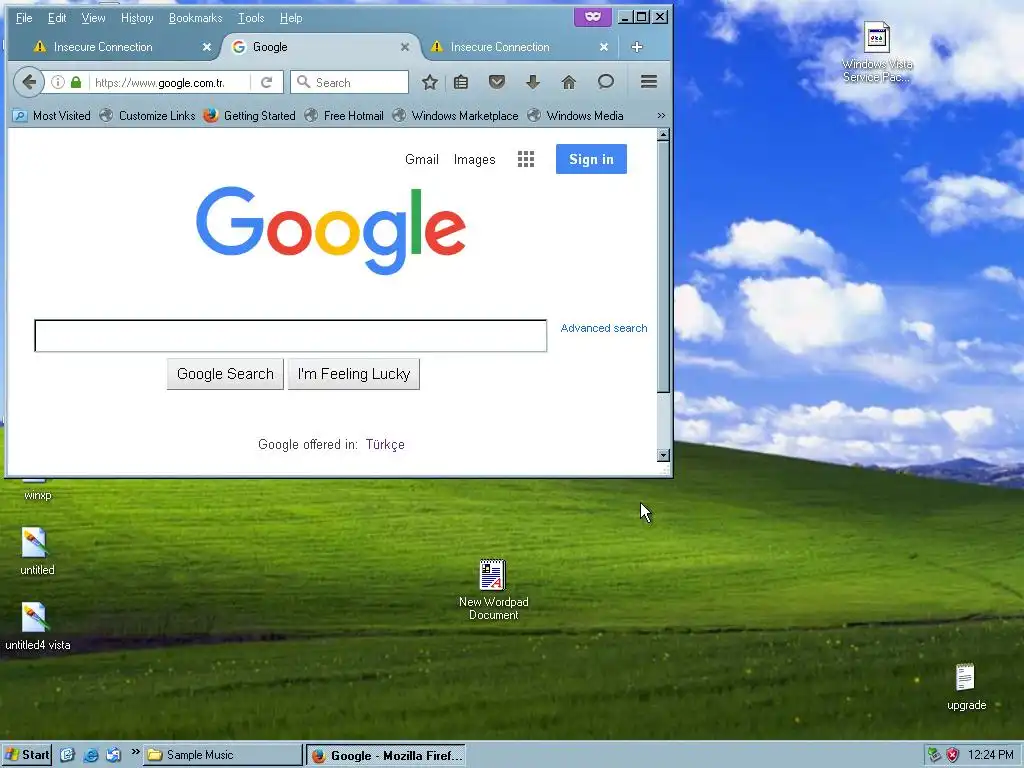Open the chat bubble Hello icon
Screen dimensions: 1024x768
tap(605, 82)
